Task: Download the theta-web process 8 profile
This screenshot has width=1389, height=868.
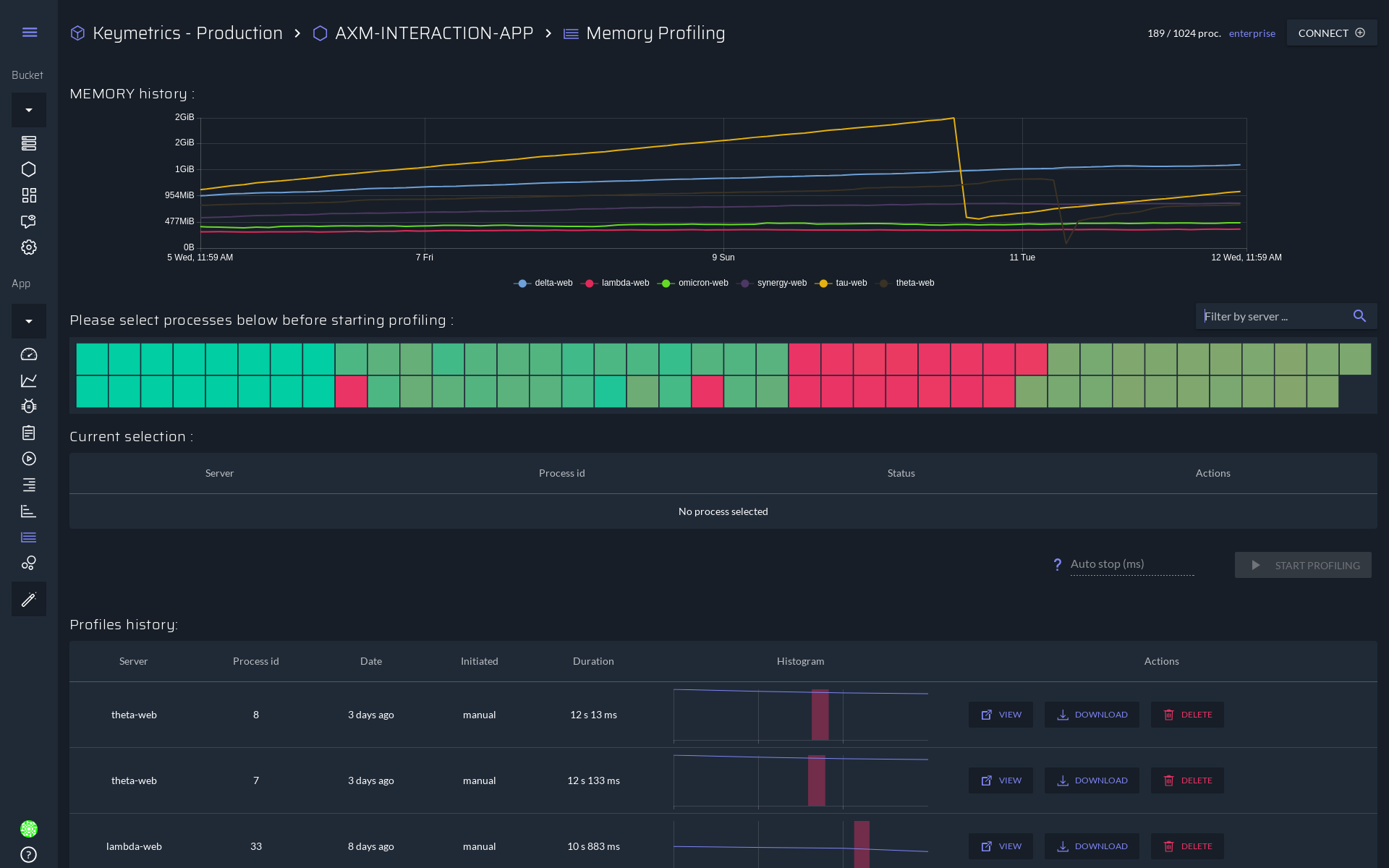Action: click(1091, 715)
